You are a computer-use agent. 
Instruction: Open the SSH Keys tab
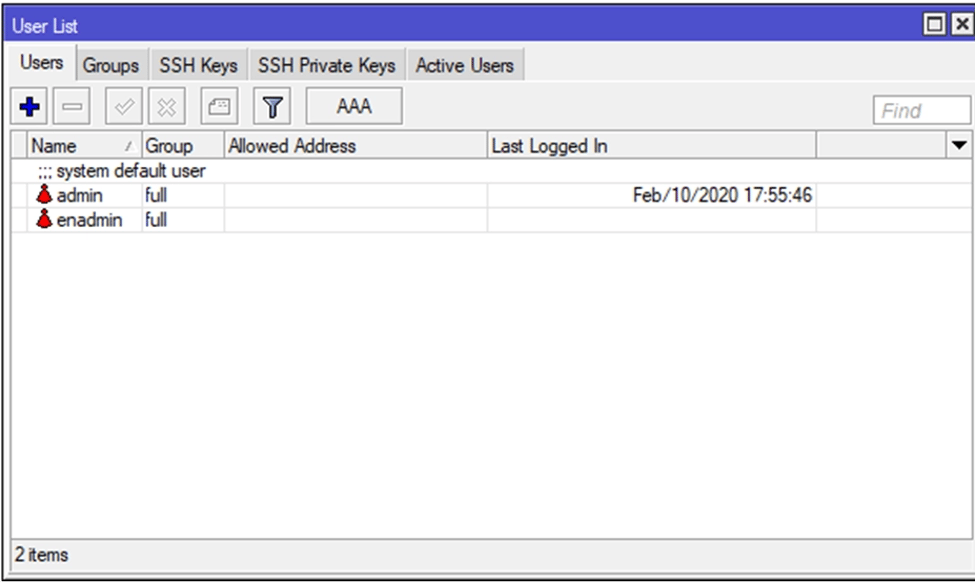pos(198,65)
